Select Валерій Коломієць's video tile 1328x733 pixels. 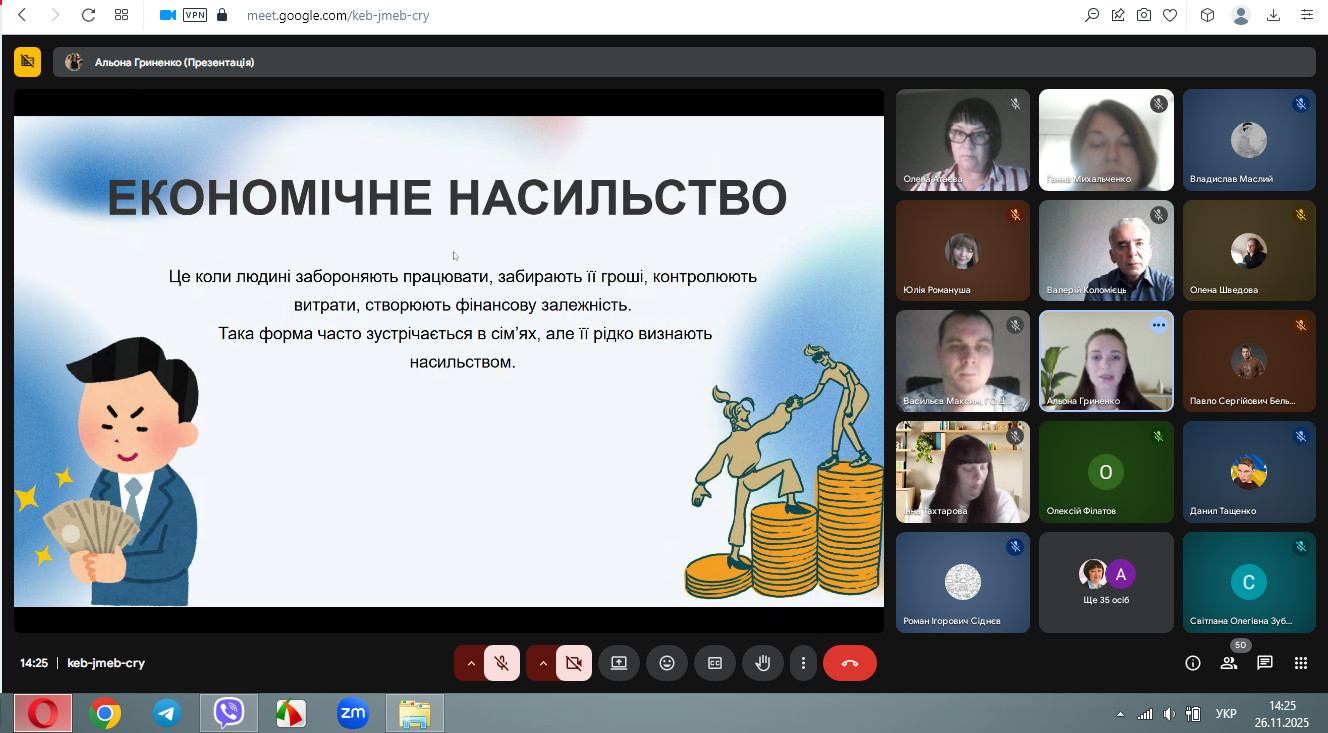coord(1105,250)
